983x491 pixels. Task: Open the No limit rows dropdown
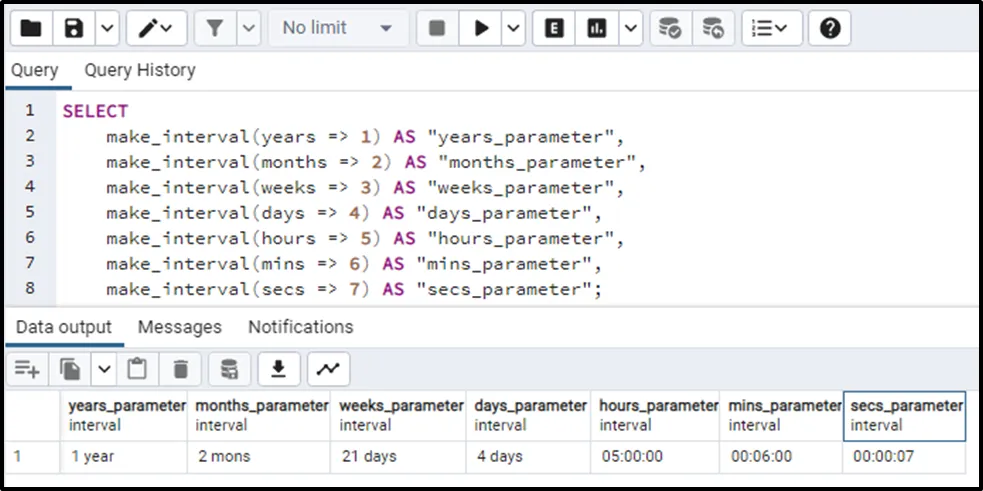click(x=337, y=29)
